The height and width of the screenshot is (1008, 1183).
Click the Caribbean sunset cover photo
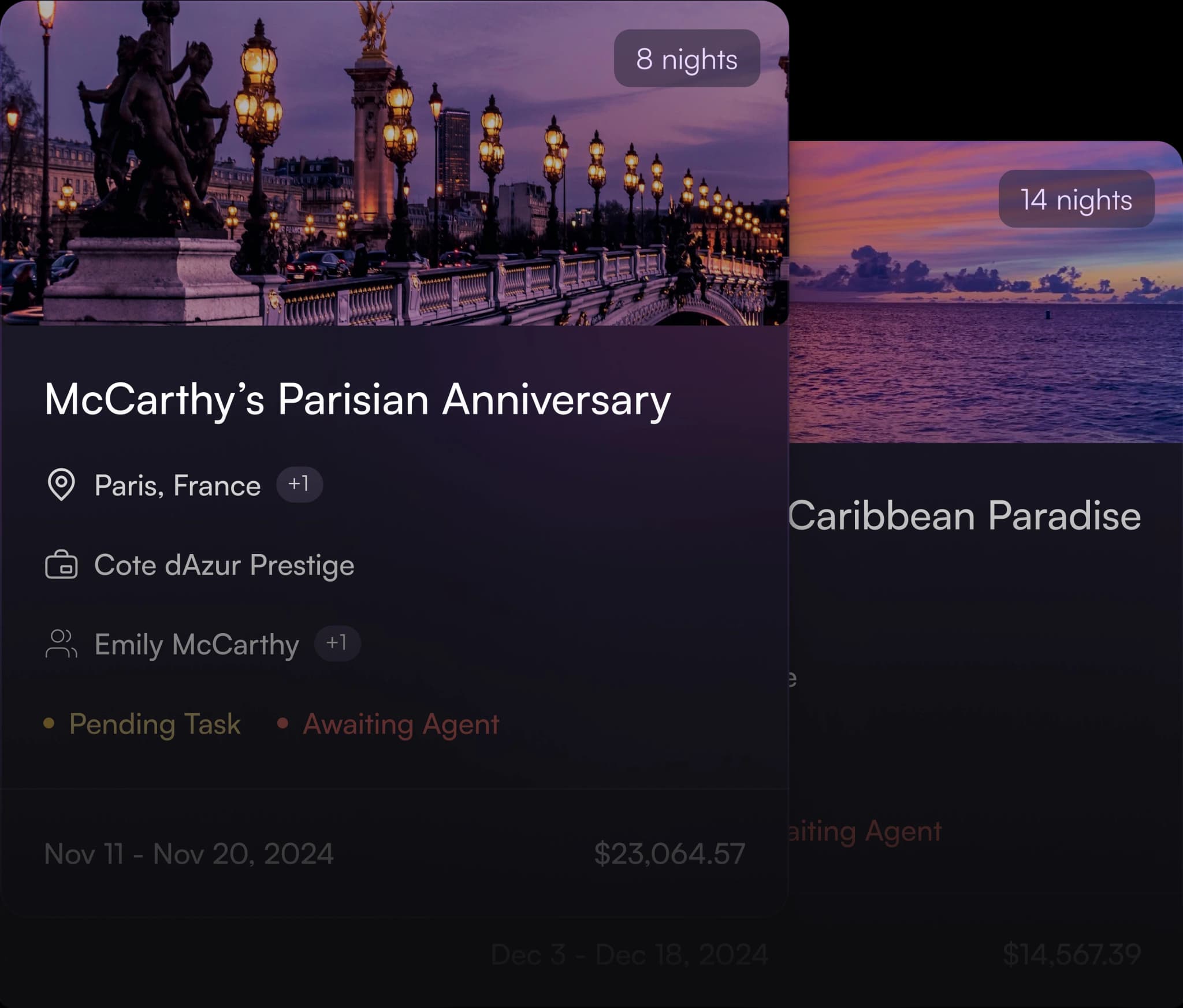pyautogui.click(x=986, y=292)
